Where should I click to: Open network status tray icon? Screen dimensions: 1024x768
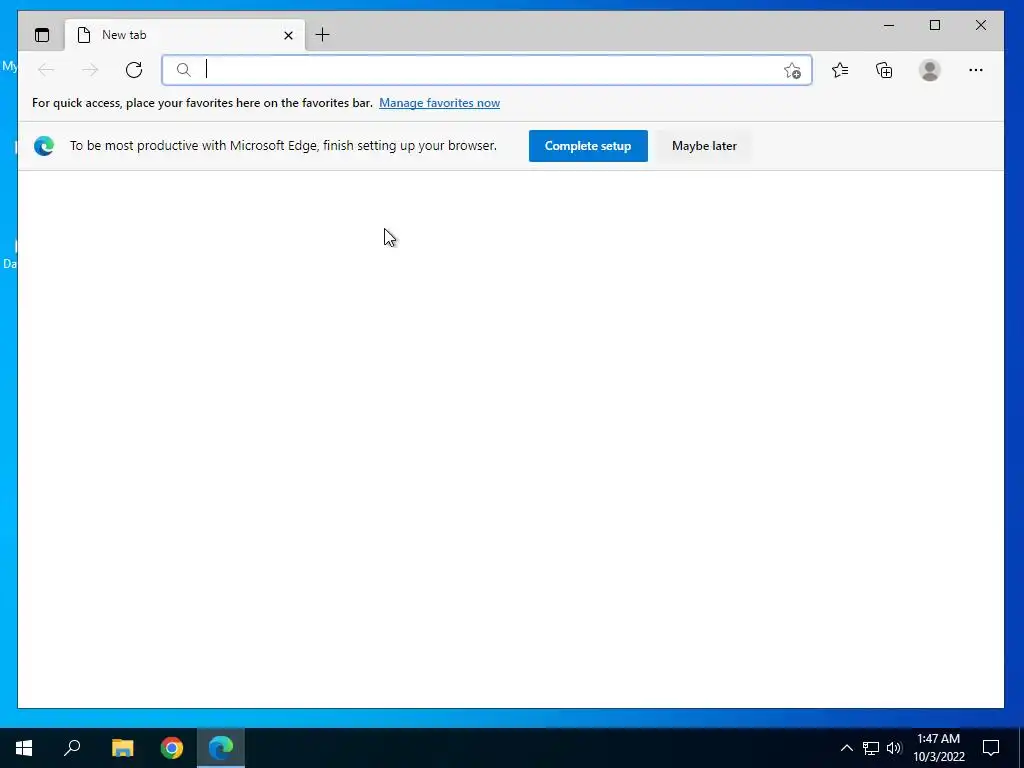[871, 748]
